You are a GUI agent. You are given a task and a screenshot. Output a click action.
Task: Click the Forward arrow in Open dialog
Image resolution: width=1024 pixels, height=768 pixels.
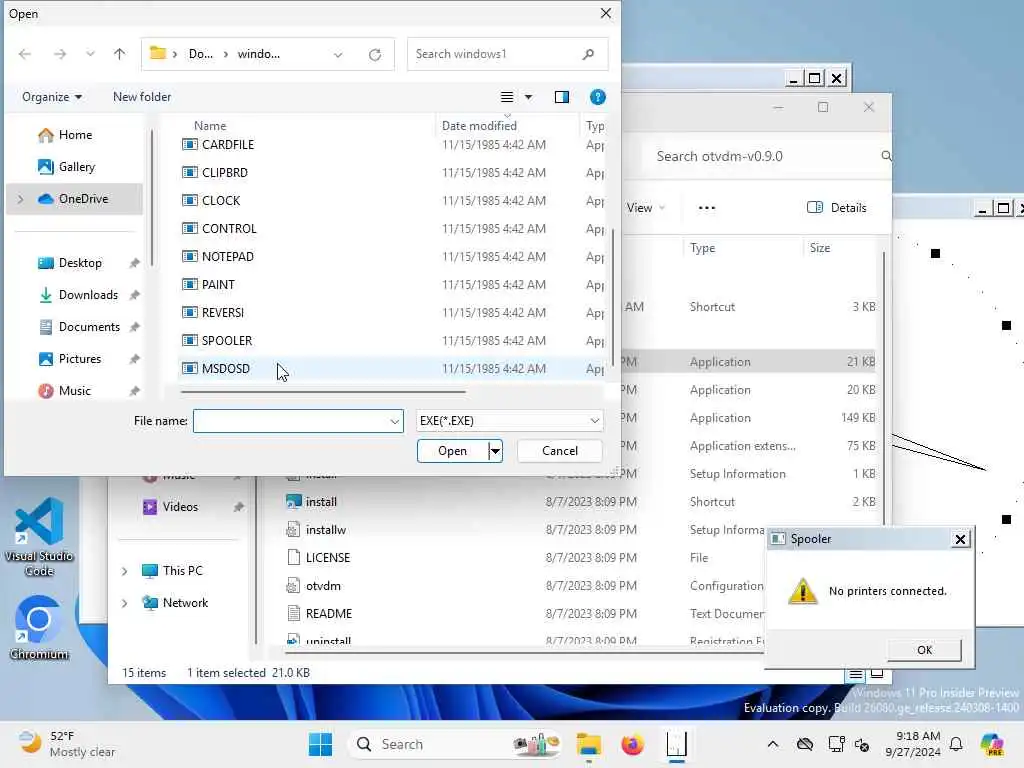point(60,54)
